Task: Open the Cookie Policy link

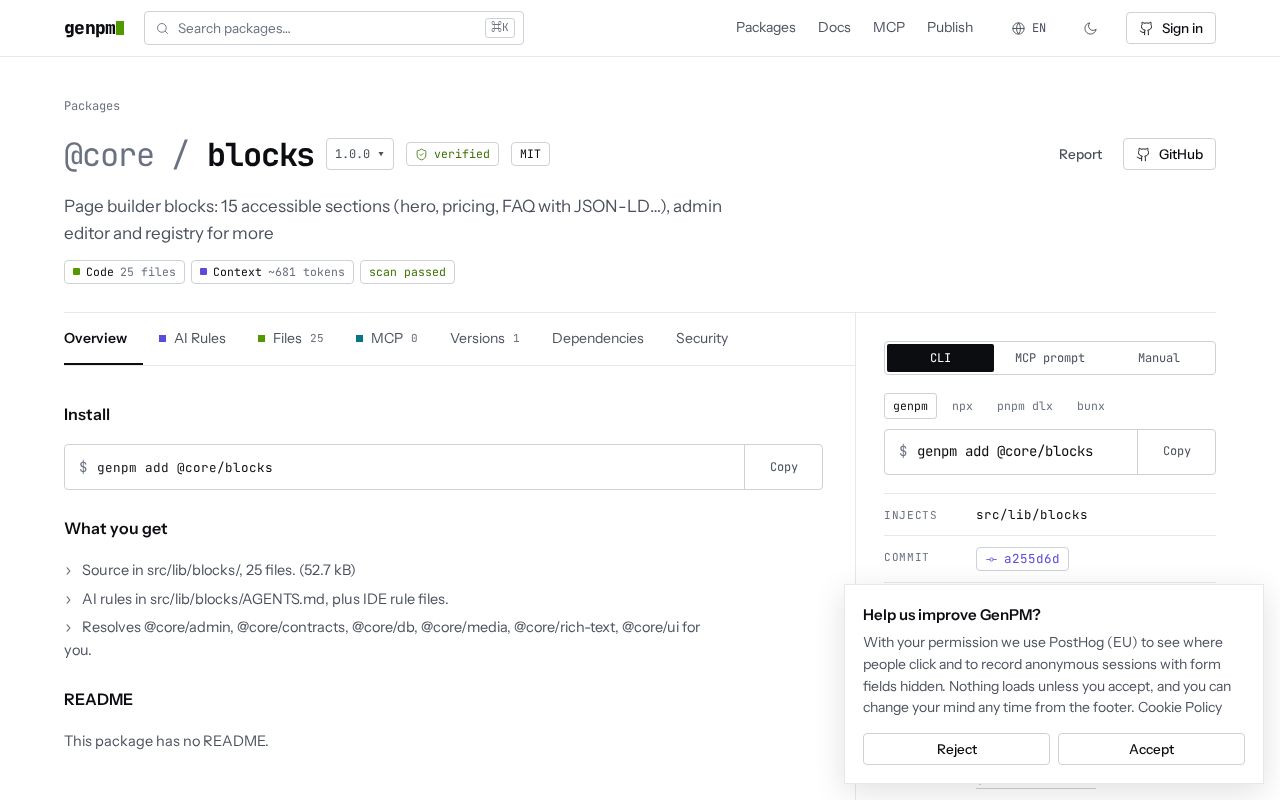Action: click(x=1180, y=707)
